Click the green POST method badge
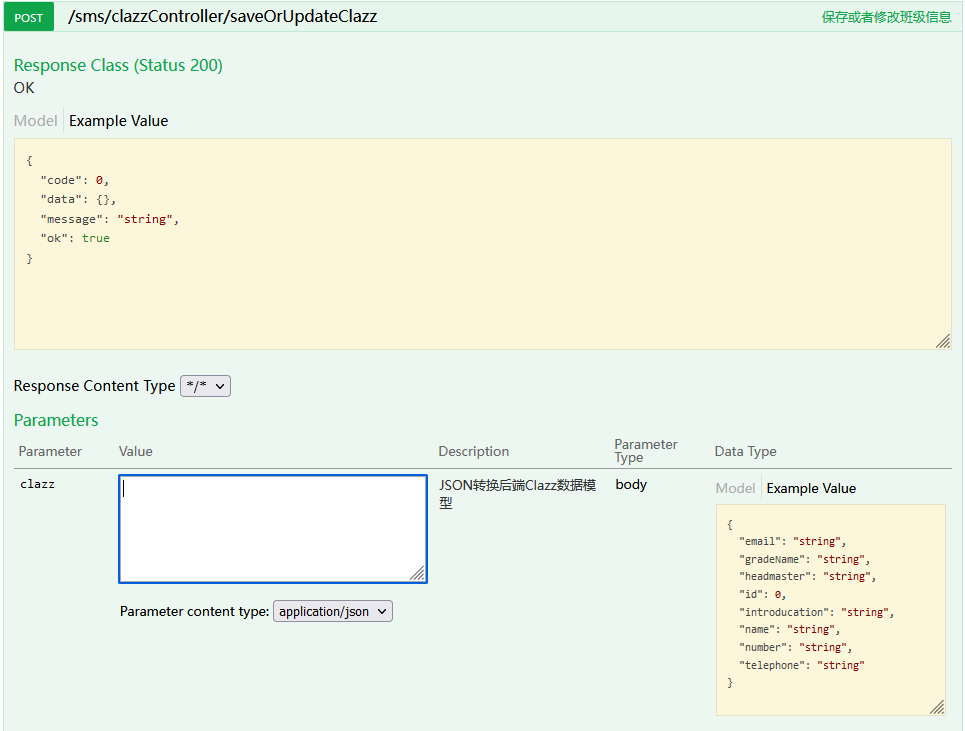Screen dimensions: 965x731 point(29,17)
